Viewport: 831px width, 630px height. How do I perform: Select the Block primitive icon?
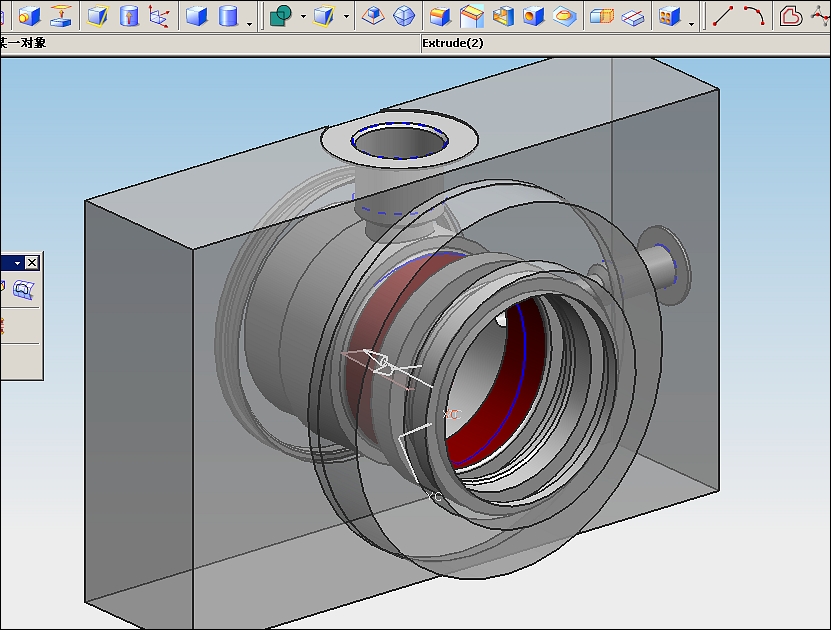tap(197, 15)
